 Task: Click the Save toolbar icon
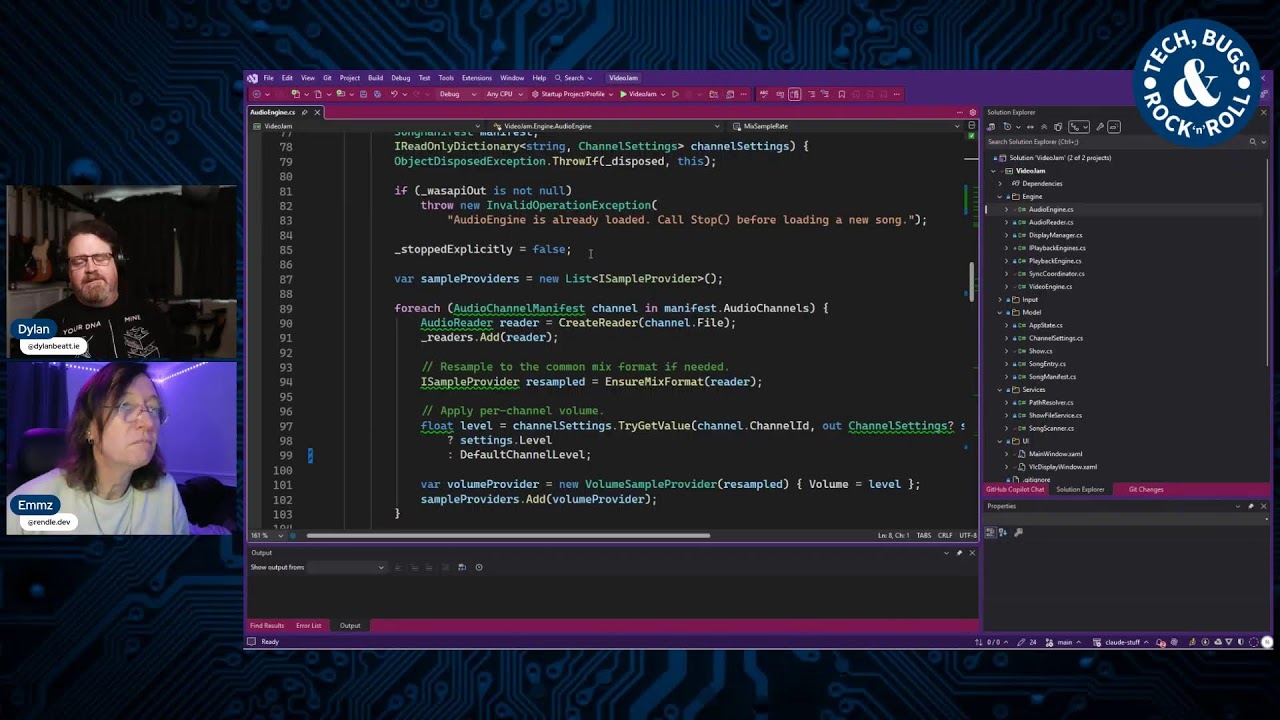pos(363,94)
